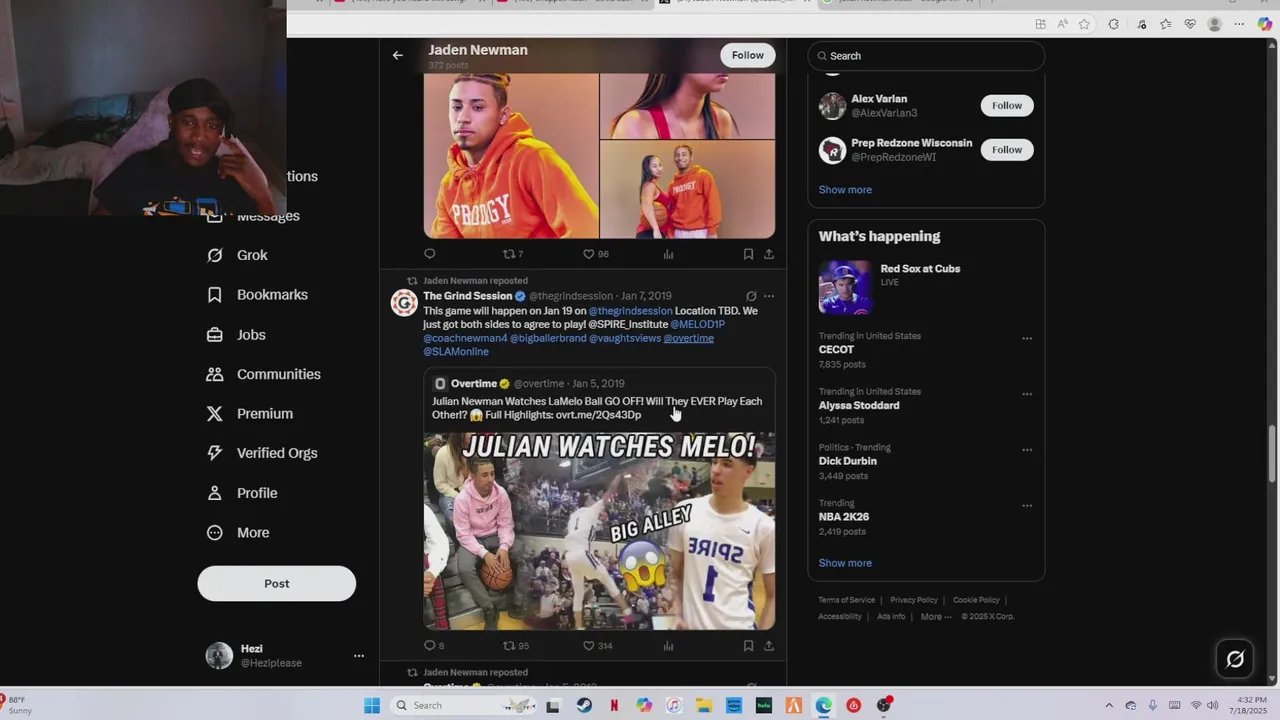Show more trends under What's happening
Screen dimensions: 1280x720
pyautogui.click(x=845, y=563)
